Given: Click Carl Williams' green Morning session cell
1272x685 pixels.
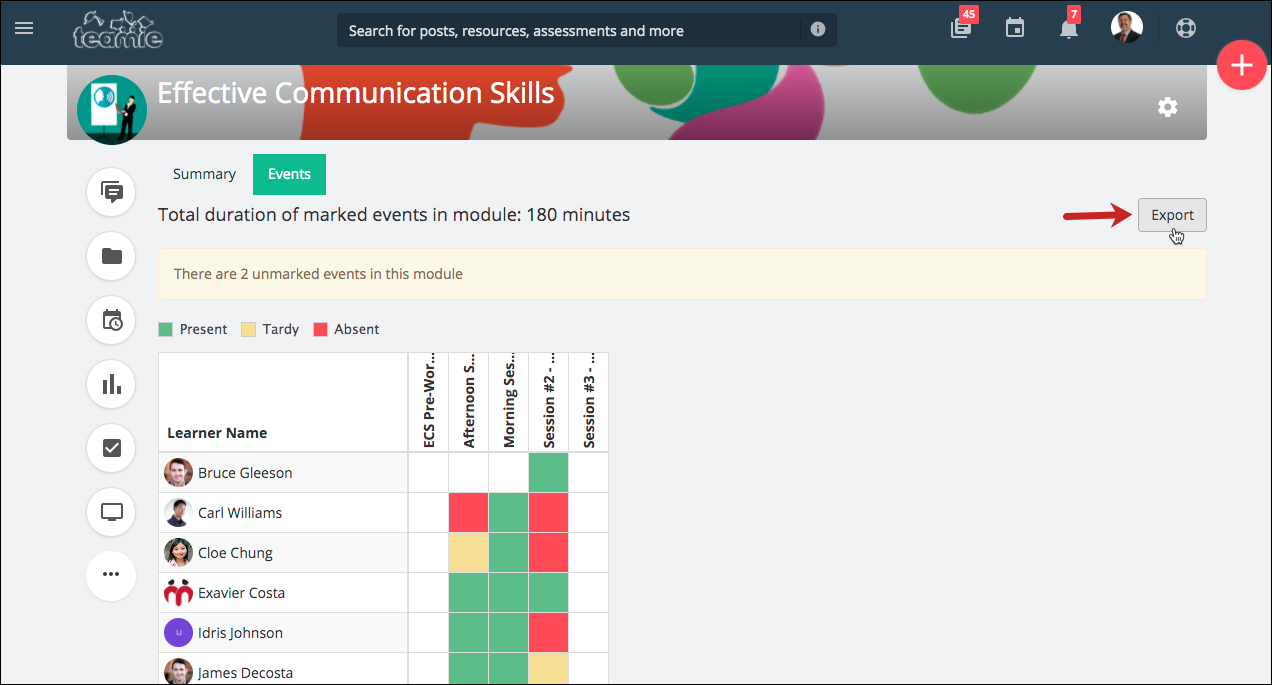Looking at the screenshot, I should pyautogui.click(x=509, y=512).
